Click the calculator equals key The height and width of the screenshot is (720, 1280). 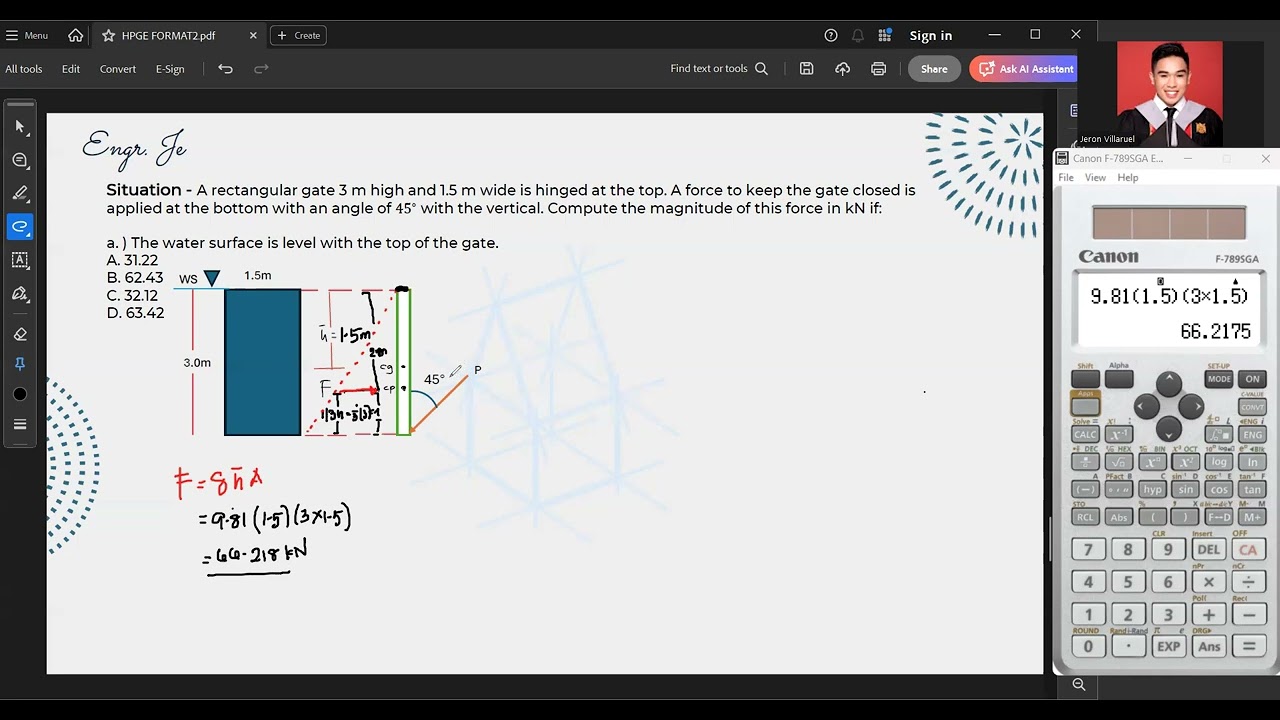pos(1248,646)
